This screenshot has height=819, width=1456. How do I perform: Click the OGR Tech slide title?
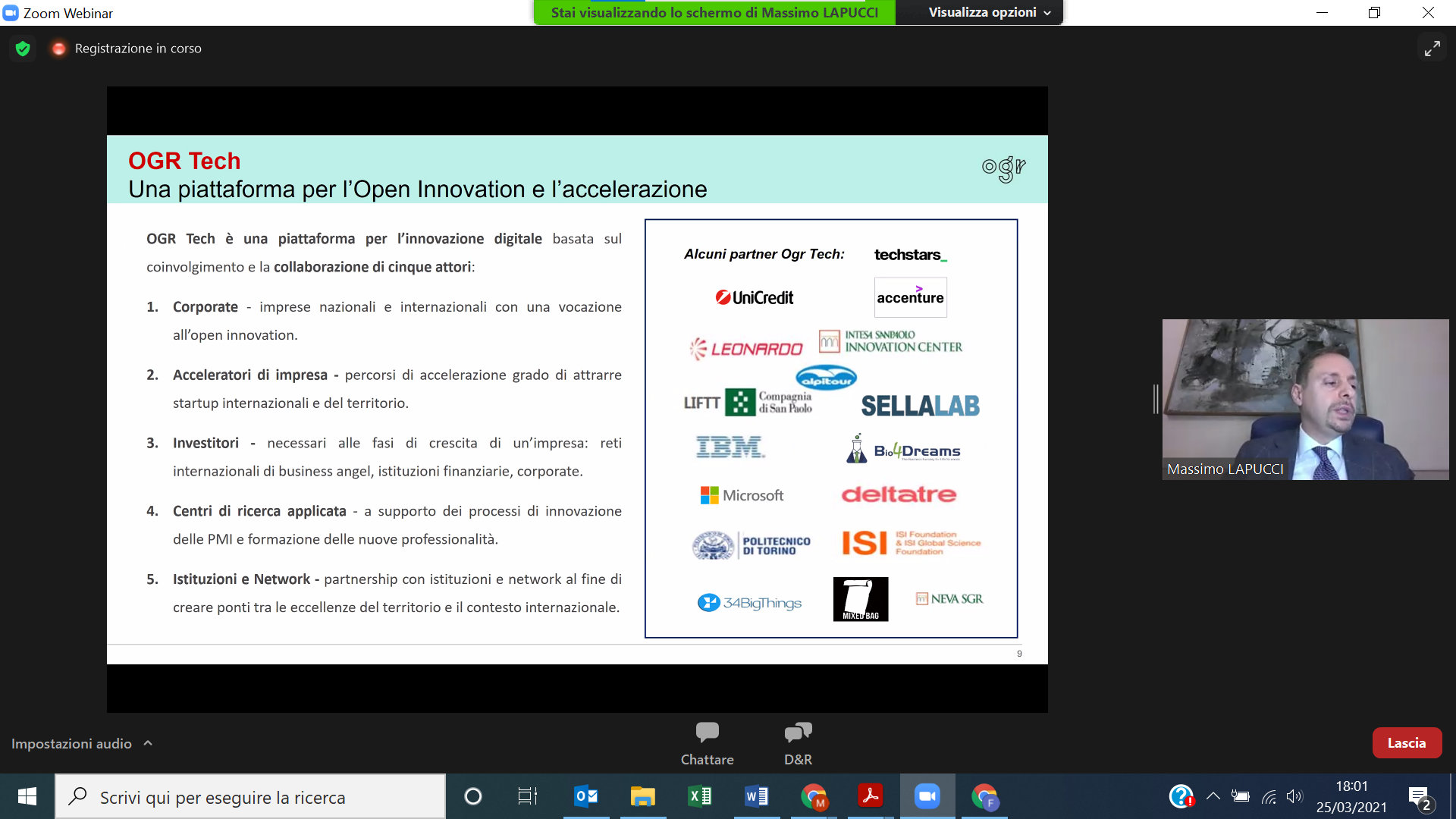pyautogui.click(x=184, y=161)
